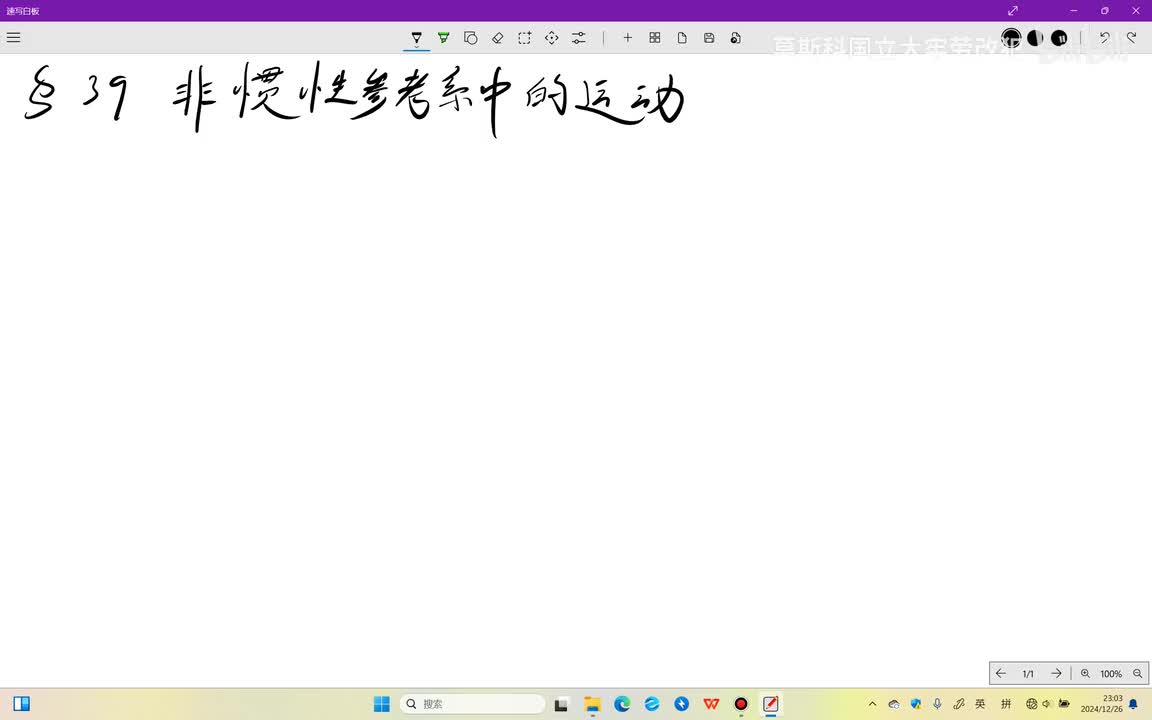Viewport: 1152px width, 720px height.
Task: Switch the input language 英 indicator
Action: [980, 704]
